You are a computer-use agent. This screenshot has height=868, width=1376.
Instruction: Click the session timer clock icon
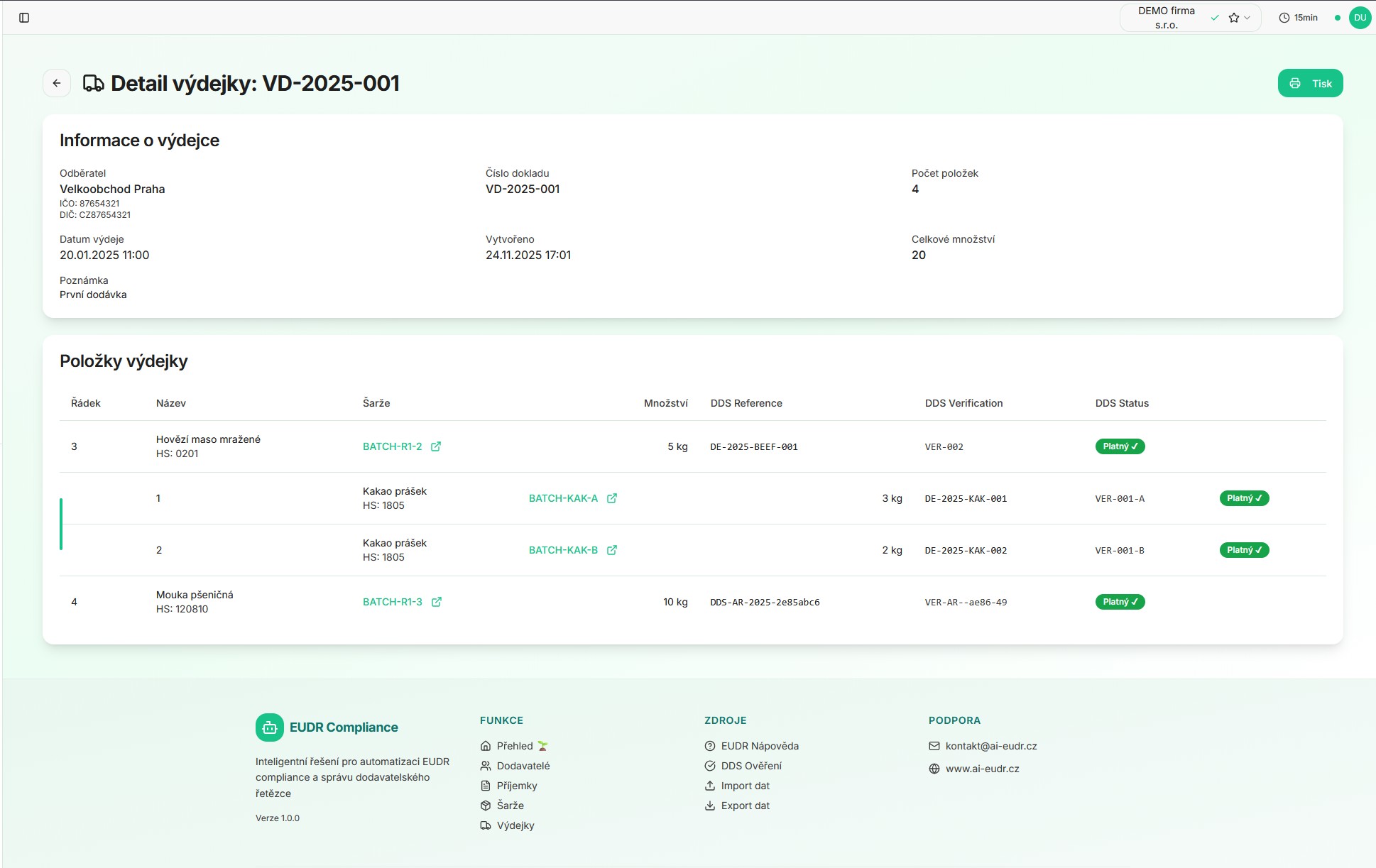click(x=1284, y=18)
